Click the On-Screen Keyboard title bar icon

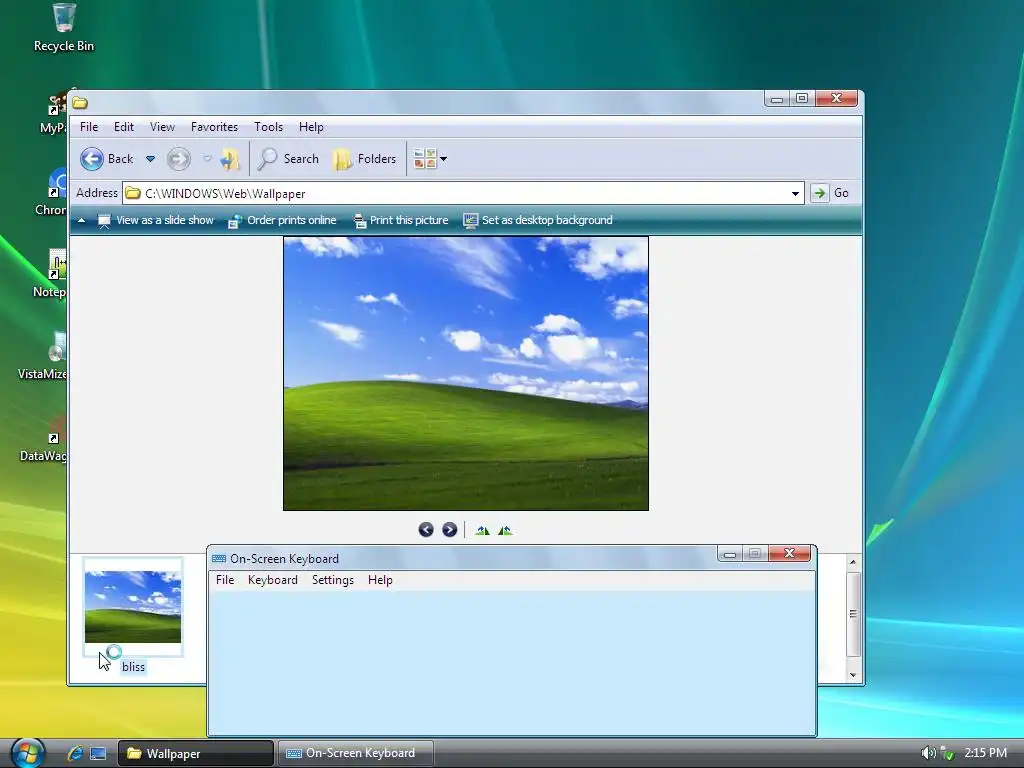[x=219, y=558]
